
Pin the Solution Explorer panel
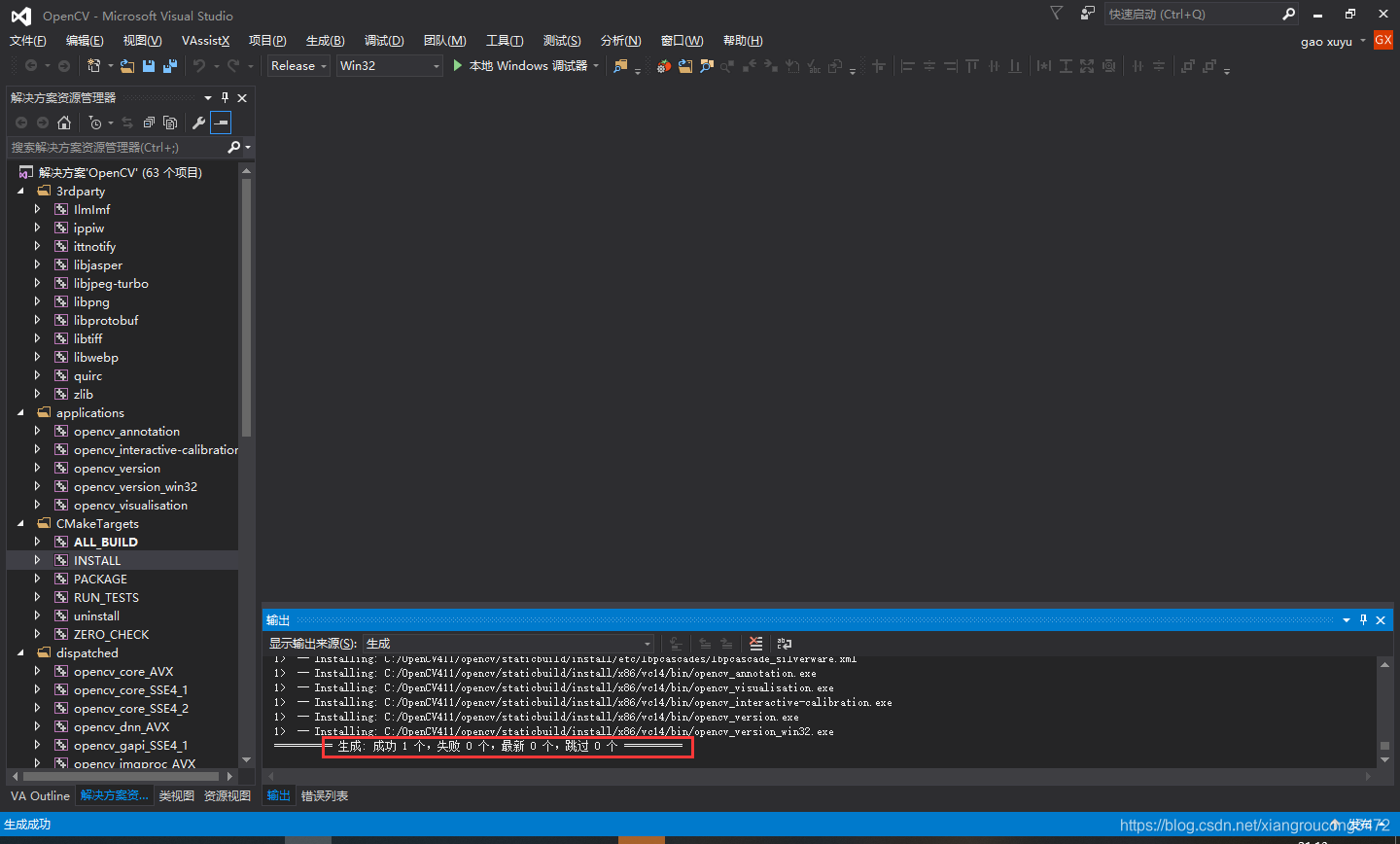click(226, 97)
